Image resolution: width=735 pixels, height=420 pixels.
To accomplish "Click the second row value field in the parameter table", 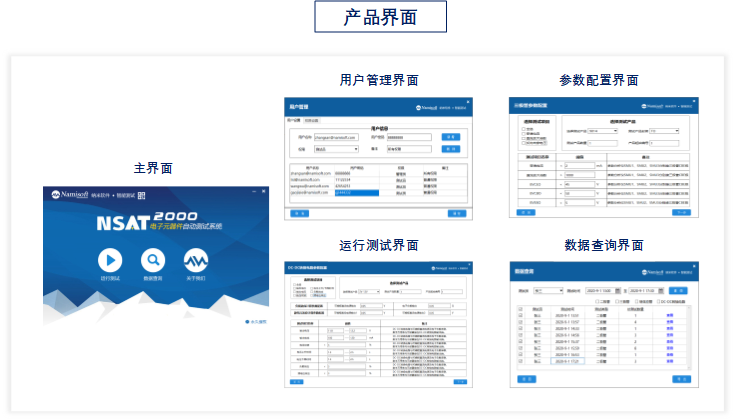I will 579,175.
